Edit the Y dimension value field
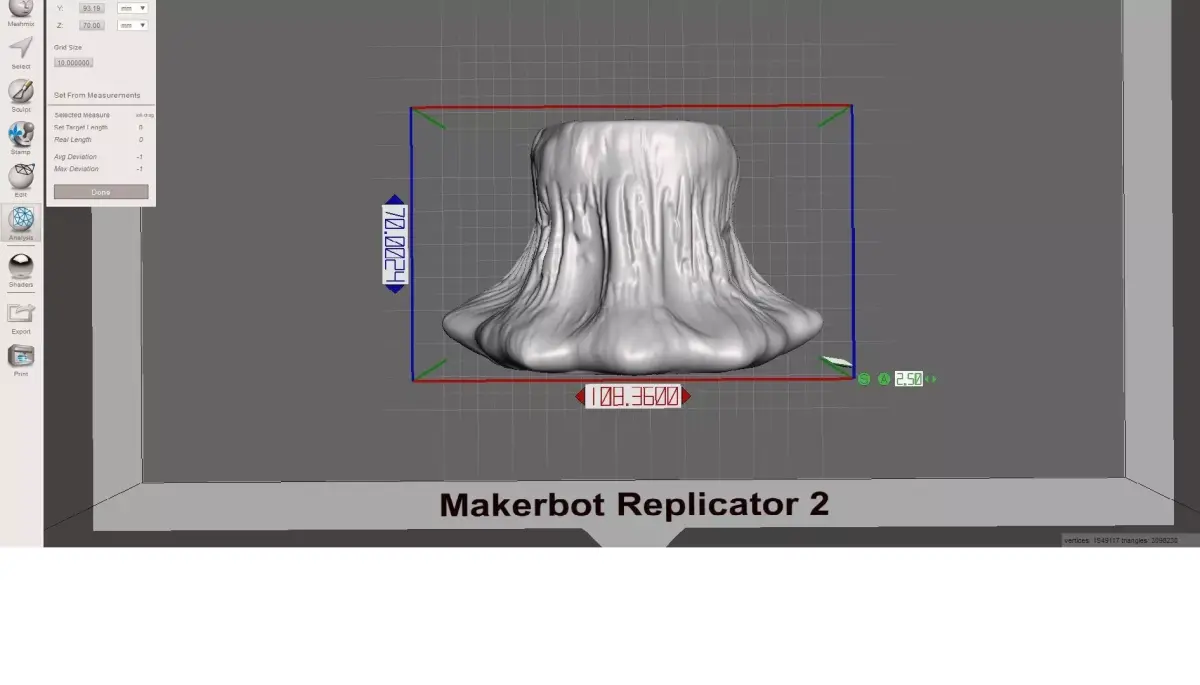This screenshot has width=1200, height=685. tap(91, 7)
